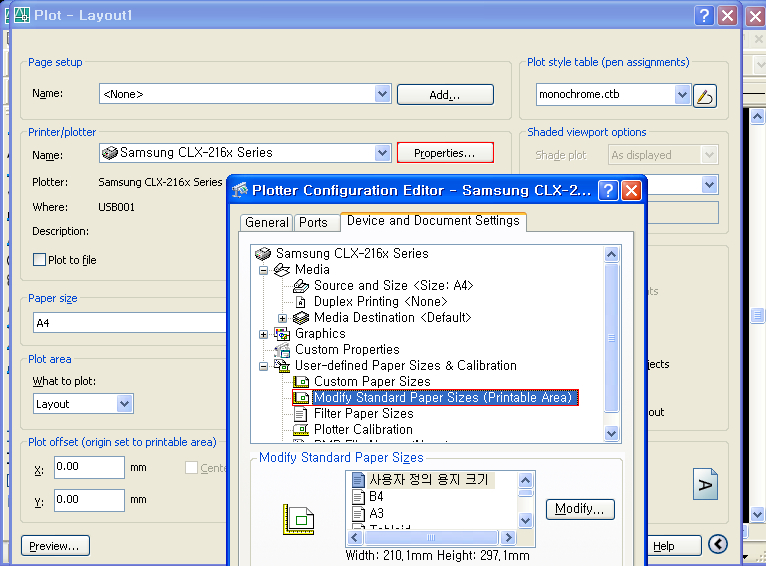Select Source and Size <Size: A4> row
The image size is (766, 566).
tap(393, 286)
